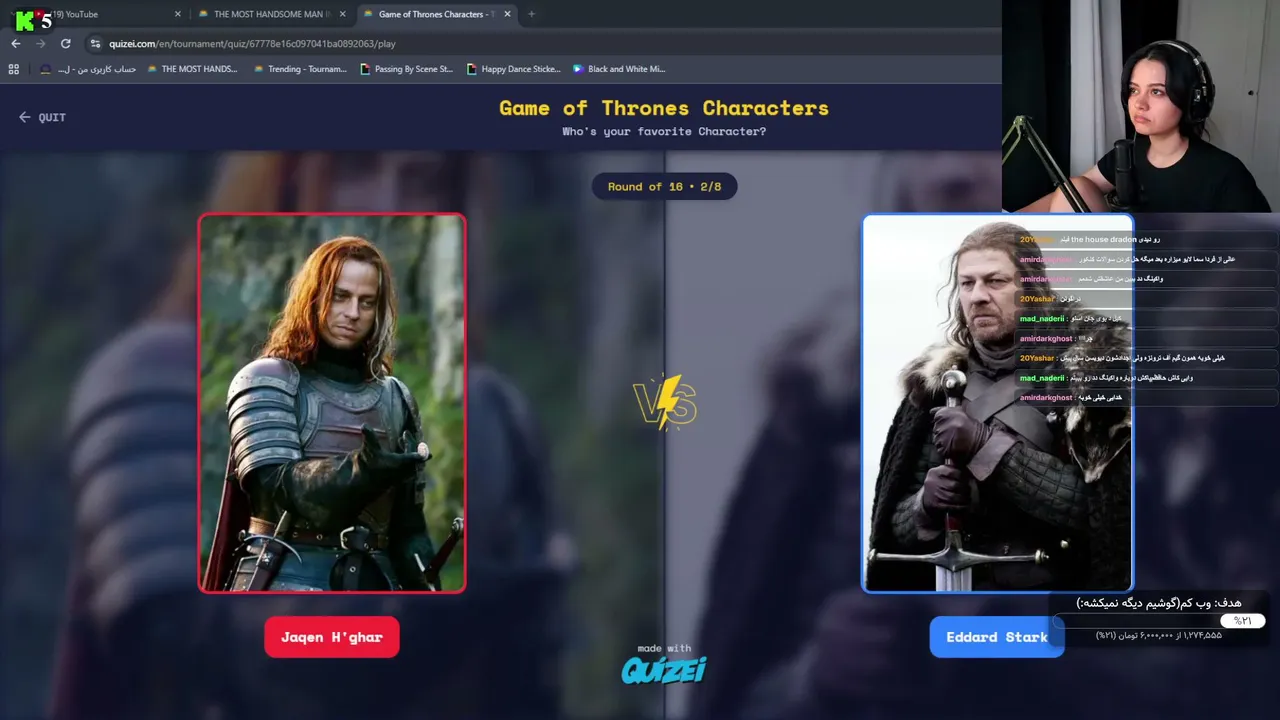Screen dimensions: 1280x720
Task: Open the apps grid in the bookmarks bar
Action: pyautogui.click(x=14, y=69)
